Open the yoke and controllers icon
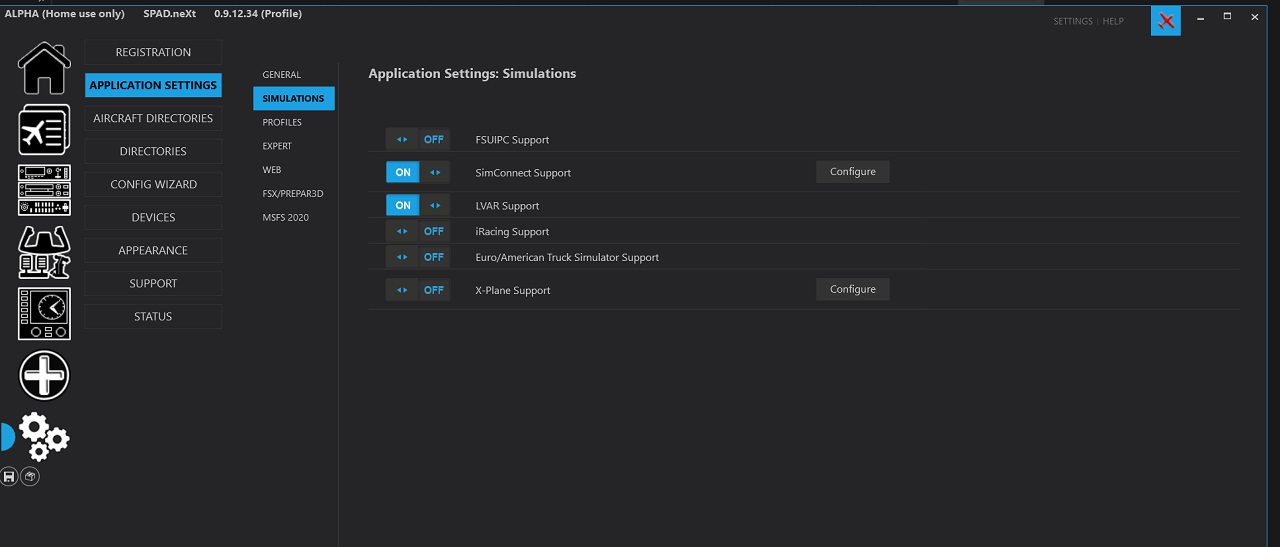 (x=44, y=252)
